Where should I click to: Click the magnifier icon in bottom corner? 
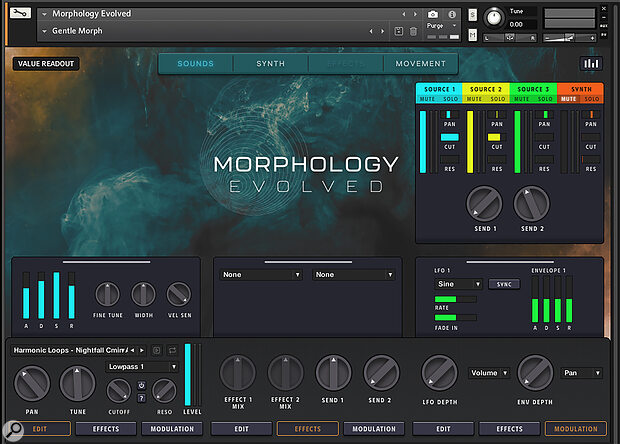[12, 431]
